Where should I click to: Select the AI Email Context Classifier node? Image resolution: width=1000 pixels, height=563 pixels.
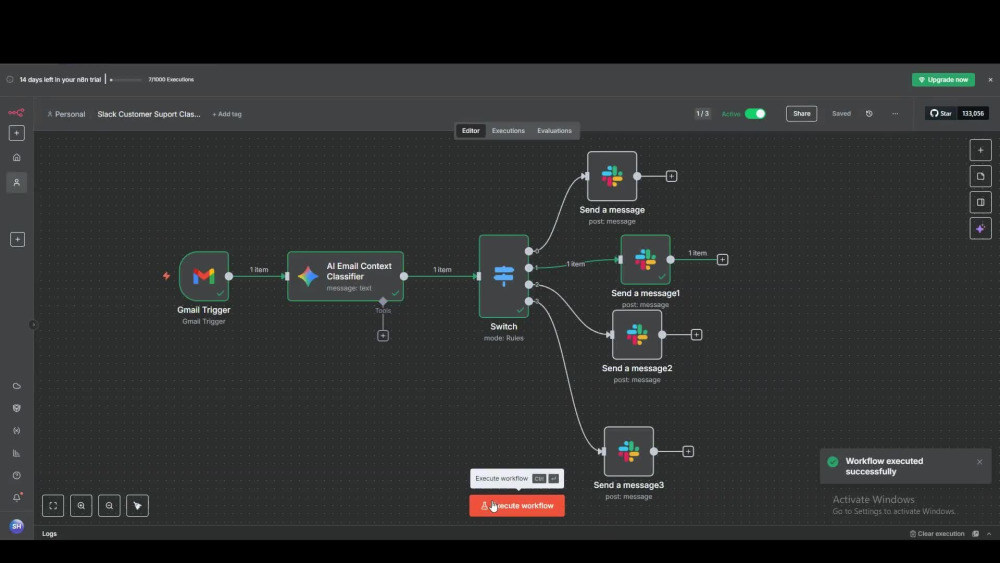(345, 276)
